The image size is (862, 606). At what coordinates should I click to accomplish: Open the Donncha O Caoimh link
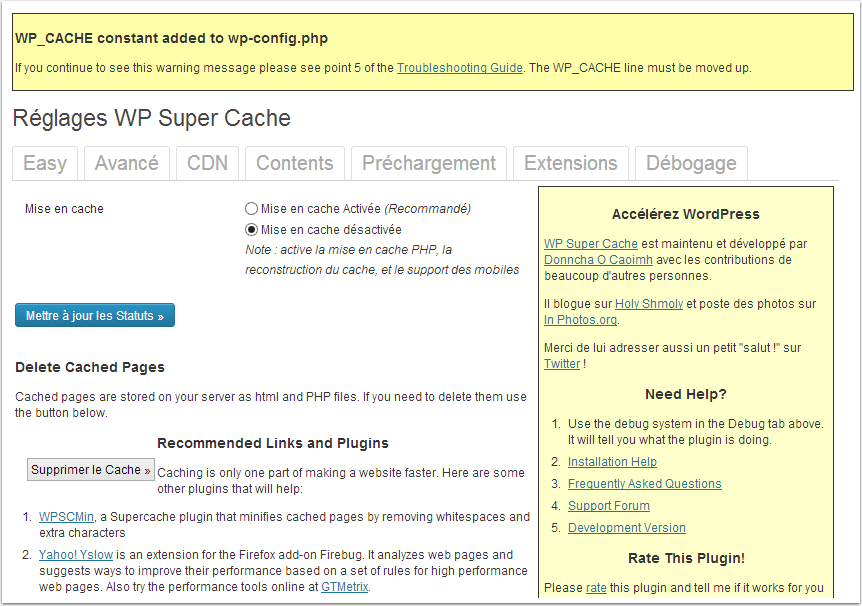pos(598,260)
